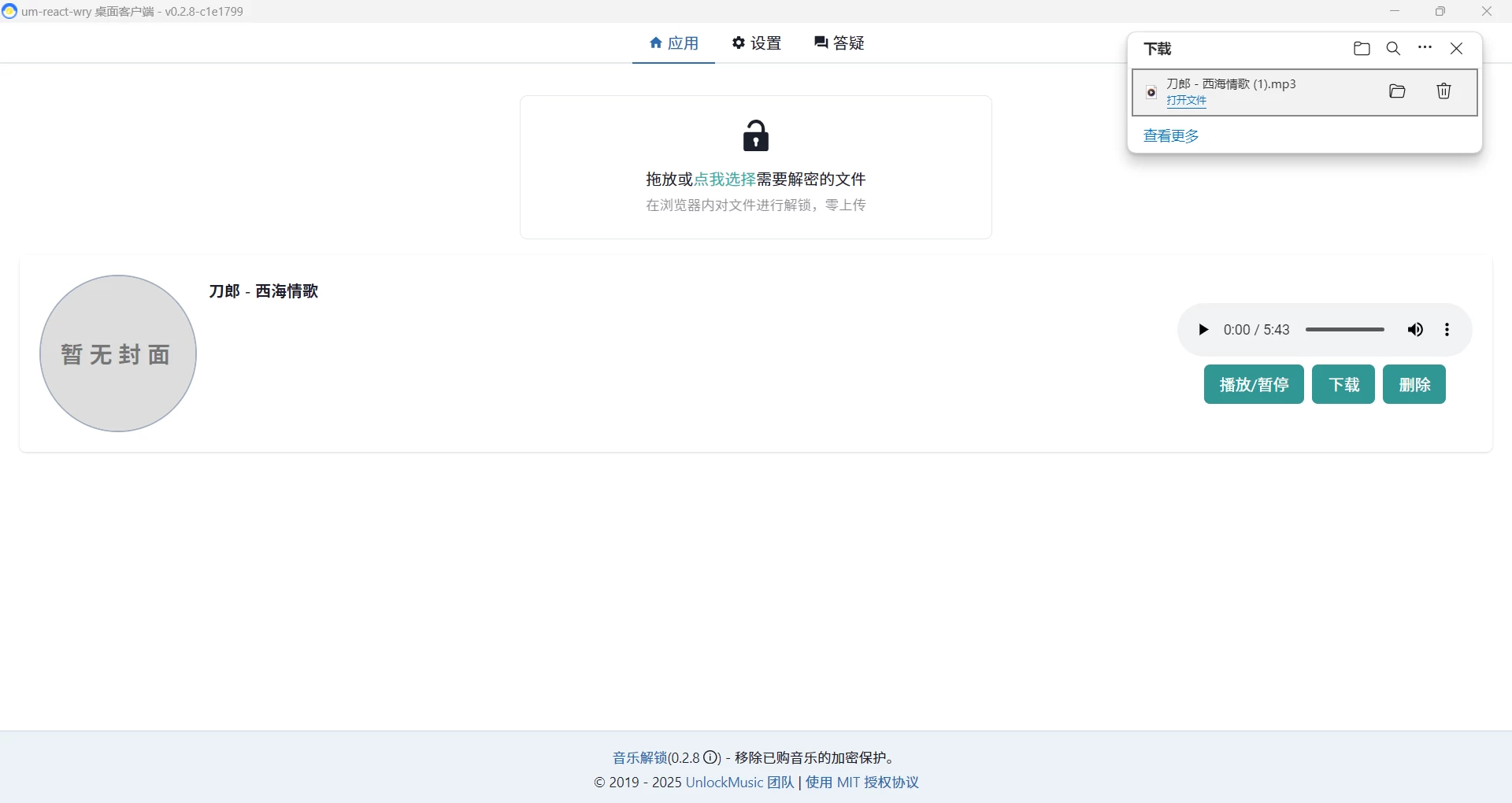Screen dimensions: 1512x803
Task: Restore down the um-react-wry window
Action: [x=1440, y=11]
